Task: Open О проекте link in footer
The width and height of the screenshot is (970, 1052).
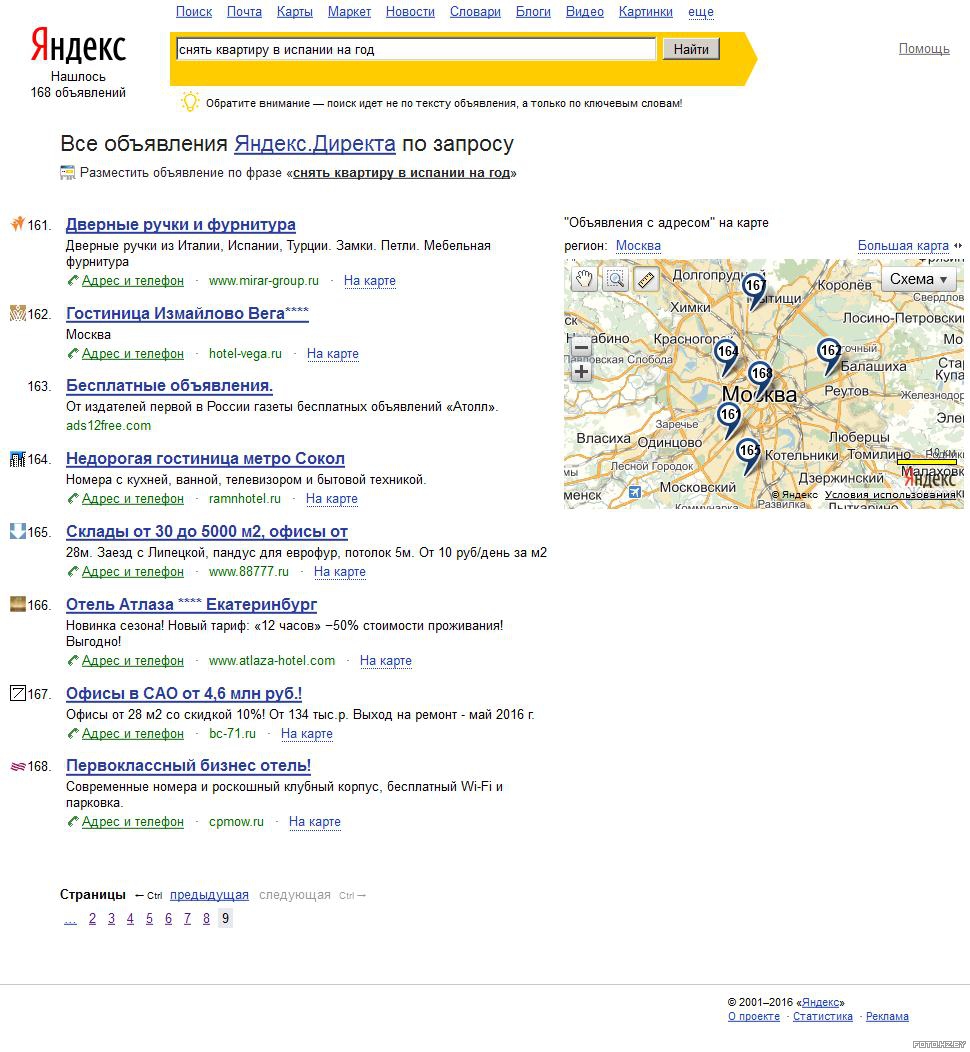Action: tap(754, 1016)
